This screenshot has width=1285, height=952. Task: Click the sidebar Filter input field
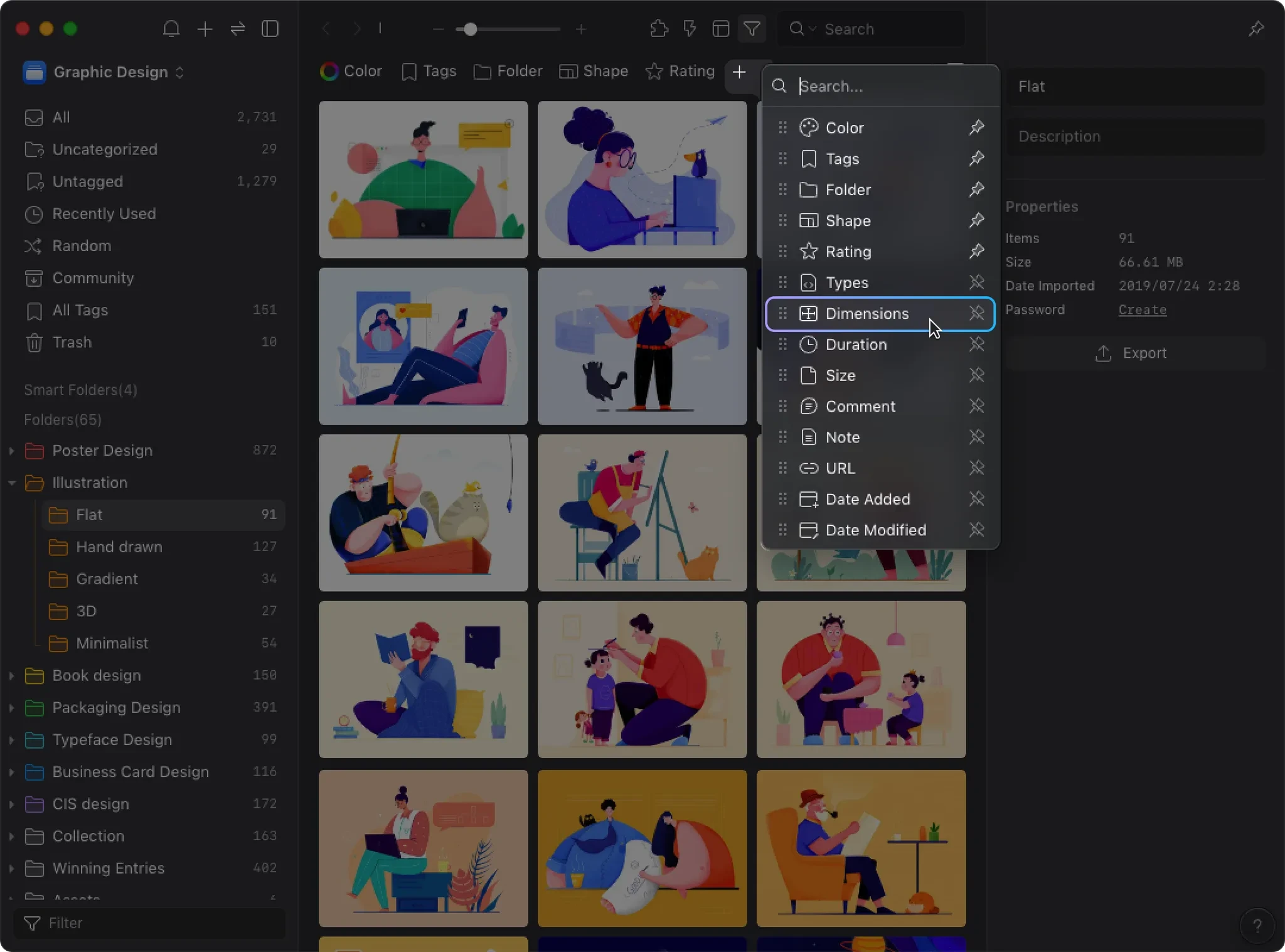tap(149, 923)
